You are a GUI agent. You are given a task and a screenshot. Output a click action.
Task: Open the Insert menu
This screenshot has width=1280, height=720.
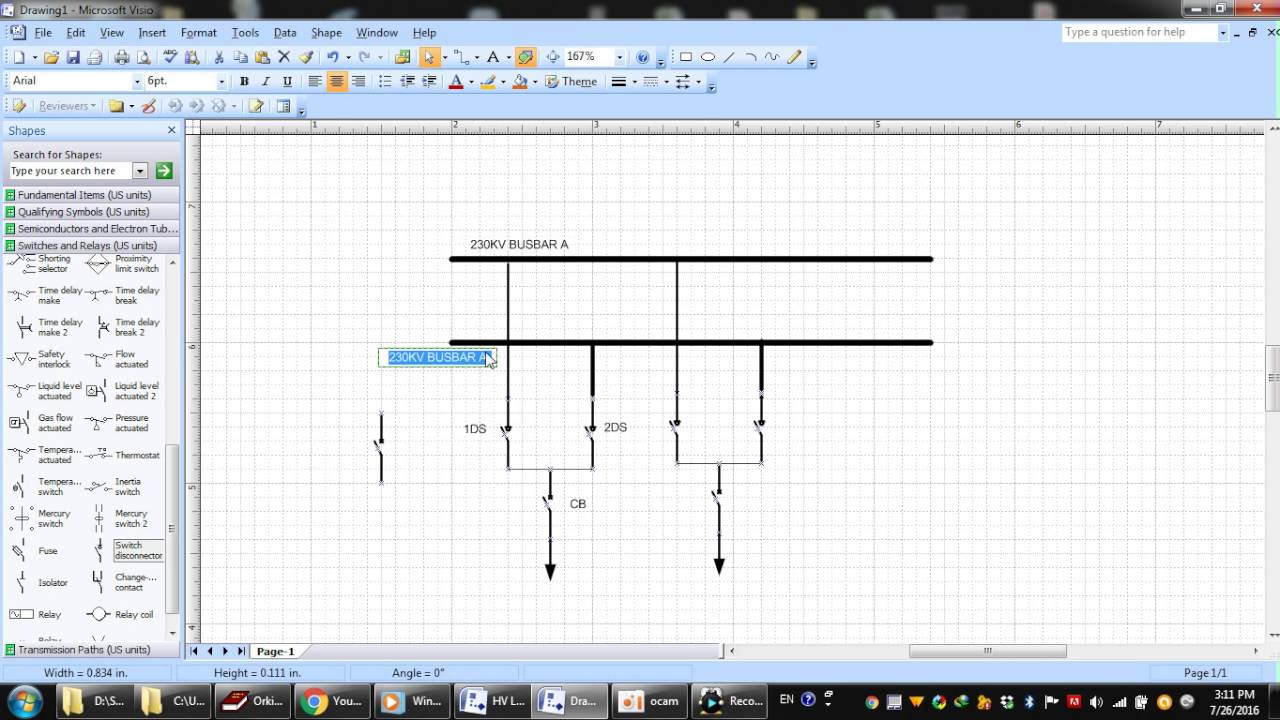[152, 33]
